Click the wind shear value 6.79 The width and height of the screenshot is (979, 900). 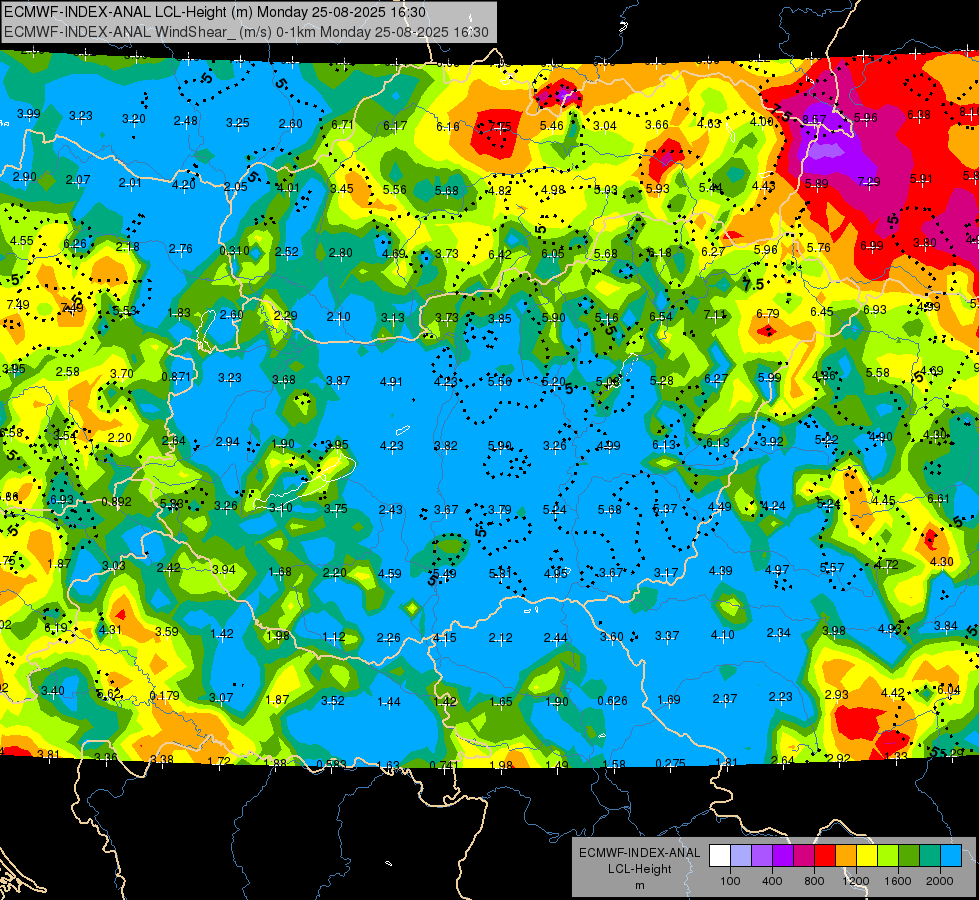pos(767,314)
